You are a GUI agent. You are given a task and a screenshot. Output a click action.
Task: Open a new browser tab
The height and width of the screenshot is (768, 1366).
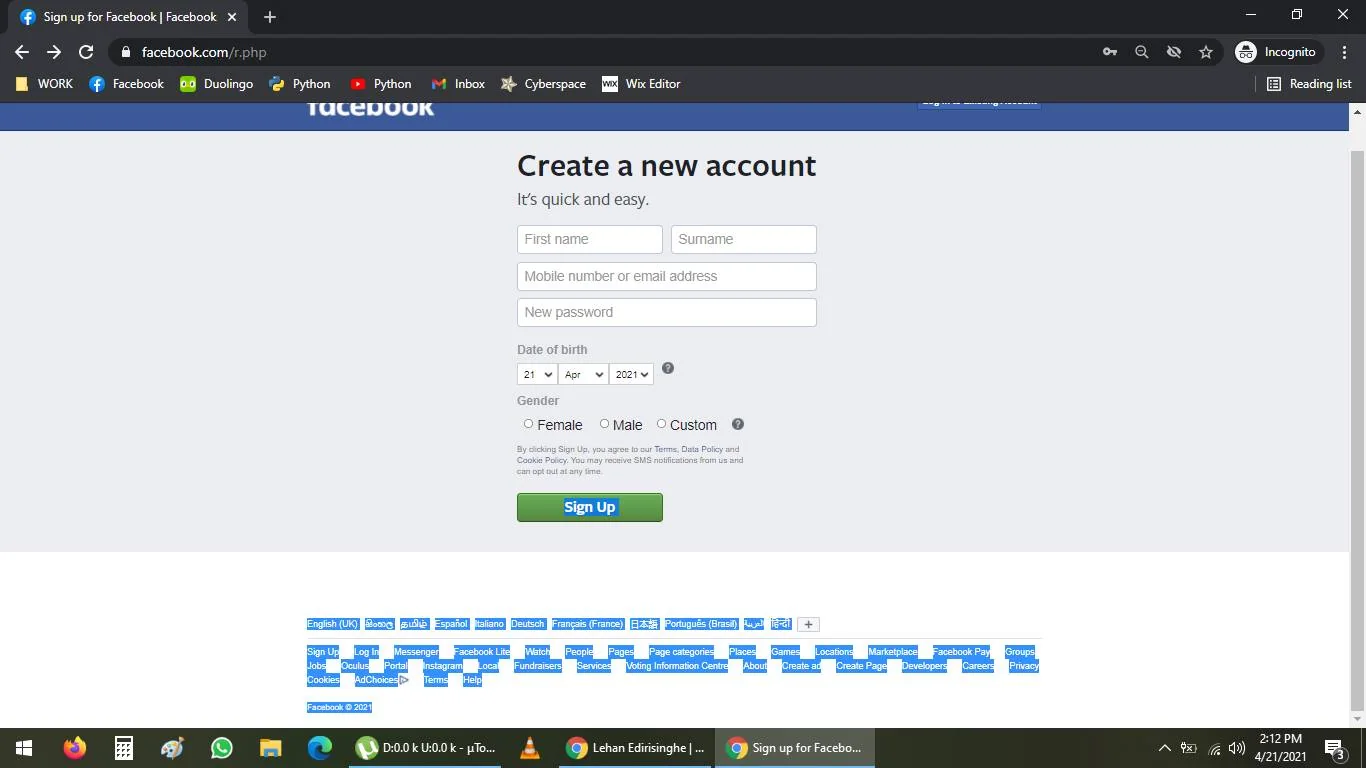(x=270, y=17)
